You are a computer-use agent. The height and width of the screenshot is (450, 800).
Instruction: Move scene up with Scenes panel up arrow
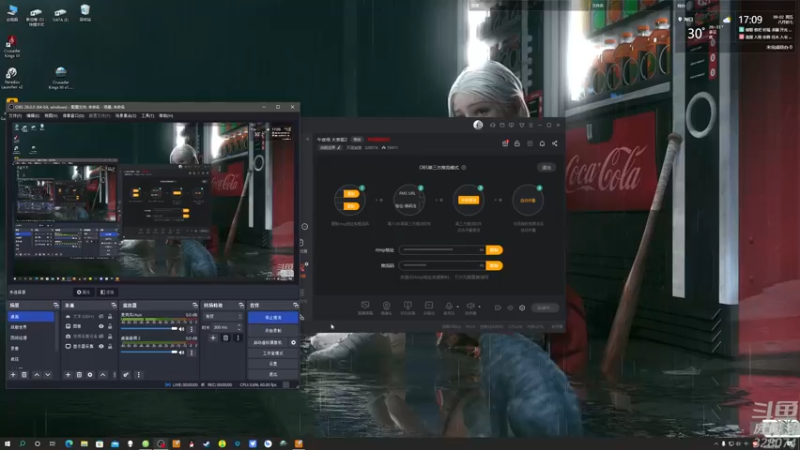[x=37, y=374]
